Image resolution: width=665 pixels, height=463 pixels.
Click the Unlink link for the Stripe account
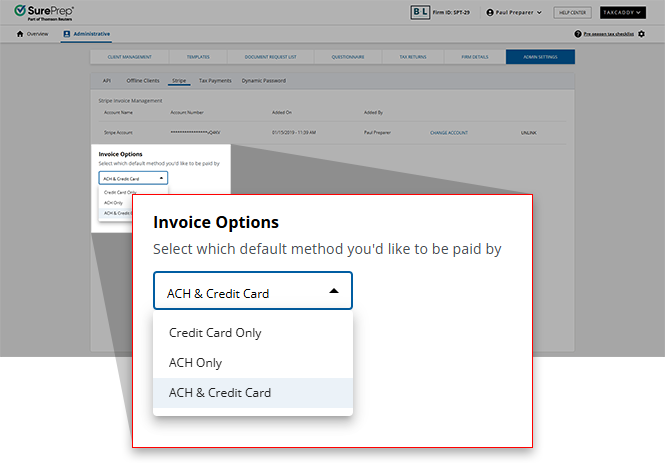click(x=528, y=133)
